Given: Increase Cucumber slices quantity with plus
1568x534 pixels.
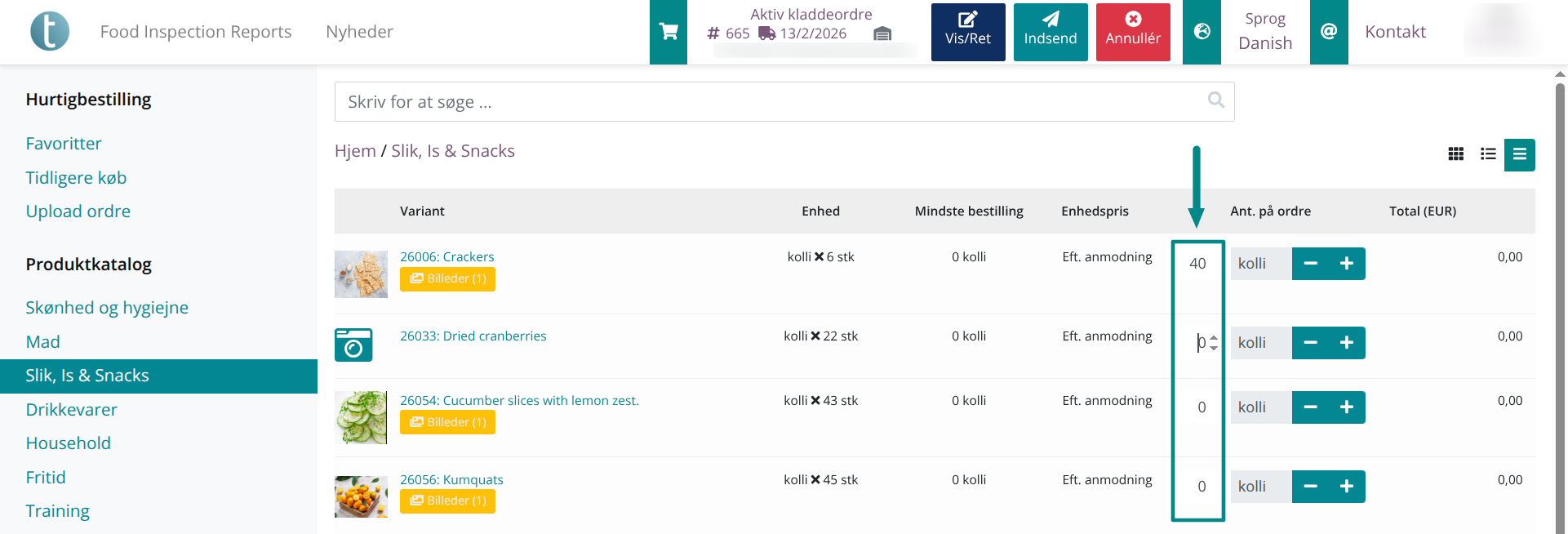Looking at the screenshot, I should [x=1347, y=407].
